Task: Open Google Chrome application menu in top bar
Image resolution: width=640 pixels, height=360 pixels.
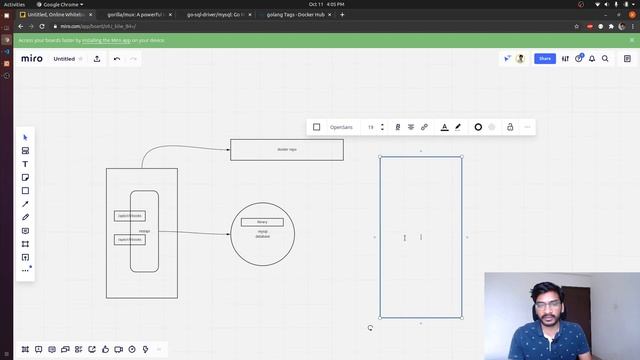Action: click(60, 4)
